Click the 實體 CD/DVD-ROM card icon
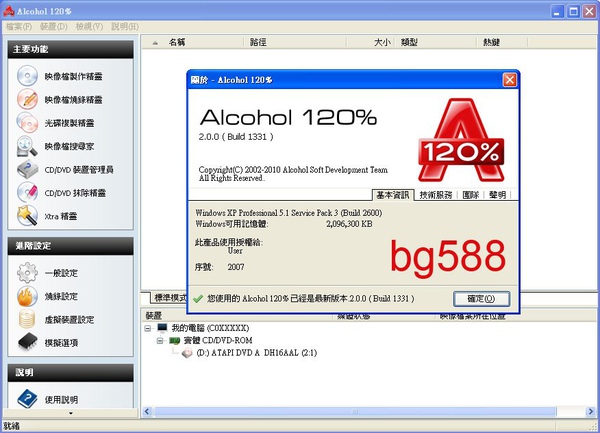Screen dimensions: 600x433 [175, 340]
